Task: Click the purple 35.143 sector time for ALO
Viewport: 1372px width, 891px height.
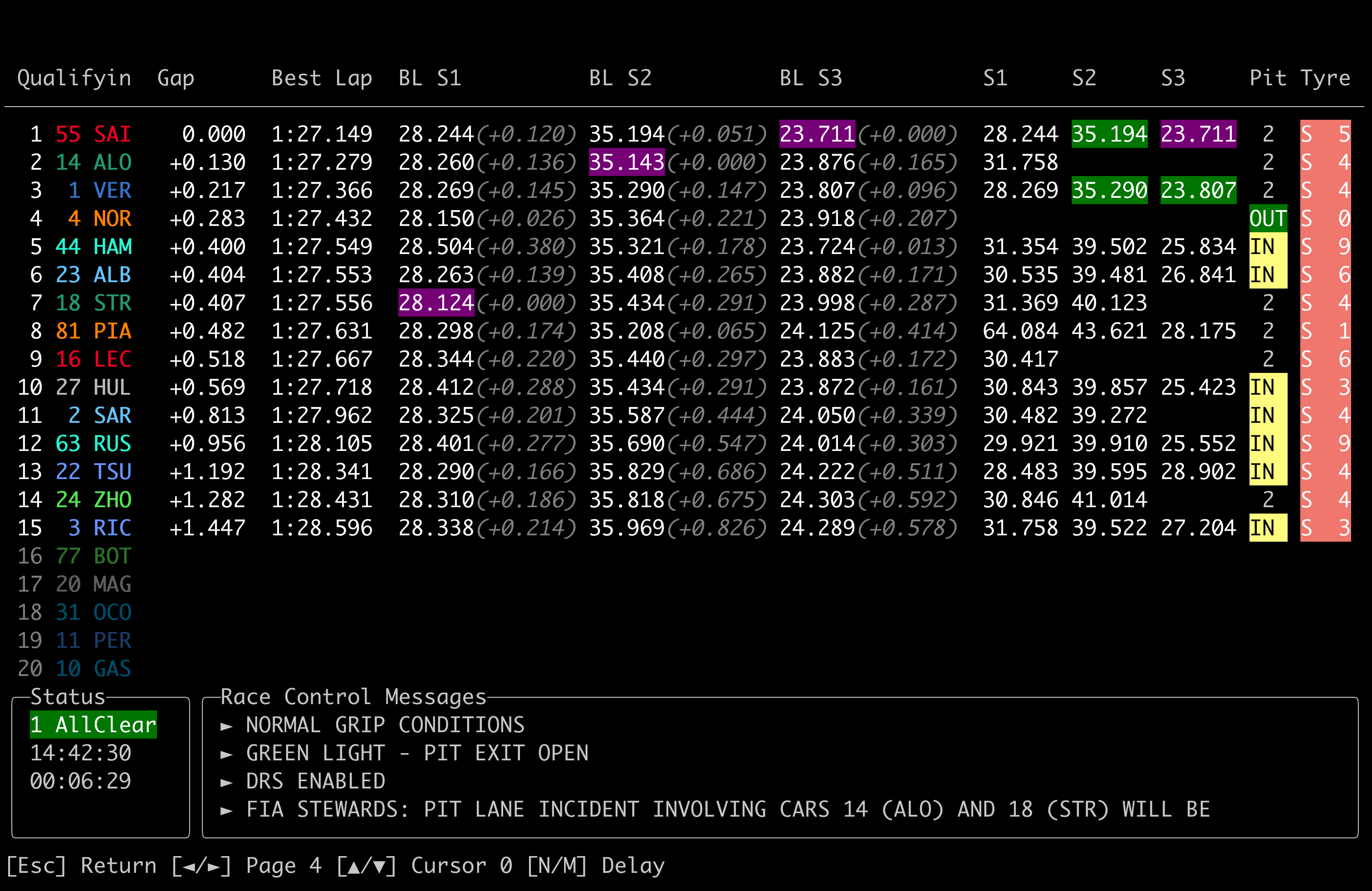Action: [x=627, y=162]
